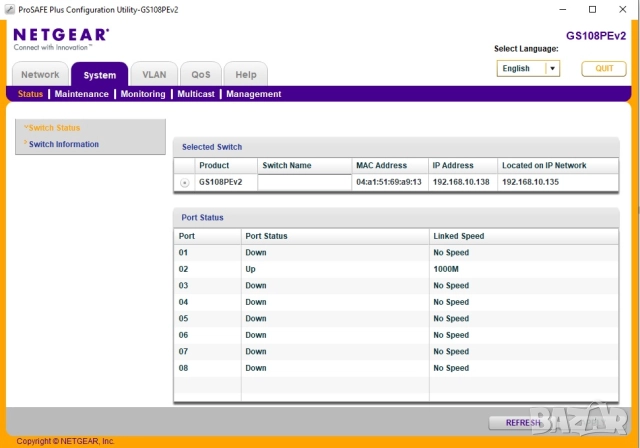This screenshot has height=448, width=640.
Task: Go to Multicast settings
Action: pos(196,94)
